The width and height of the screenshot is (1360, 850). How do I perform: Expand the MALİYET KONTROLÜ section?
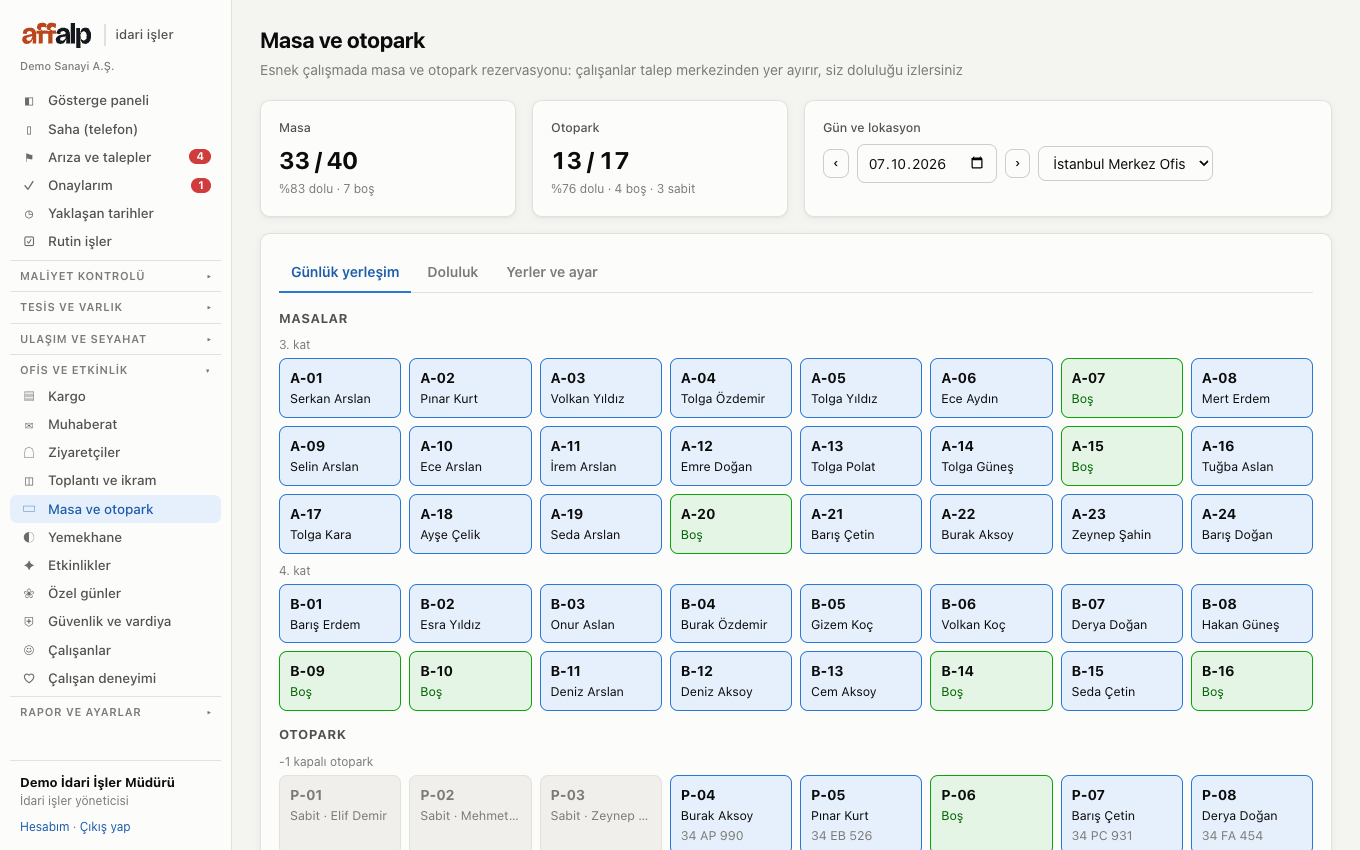[x=116, y=276]
